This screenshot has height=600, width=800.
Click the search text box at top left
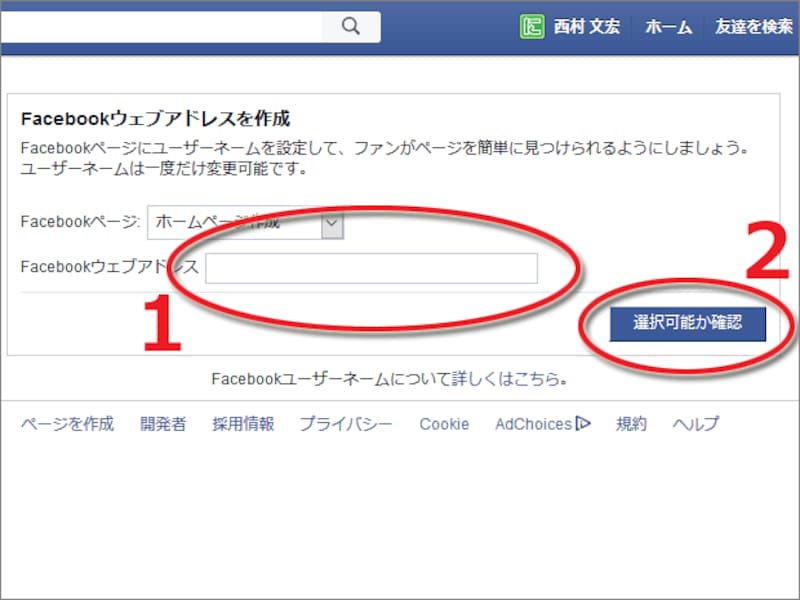pos(160,27)
